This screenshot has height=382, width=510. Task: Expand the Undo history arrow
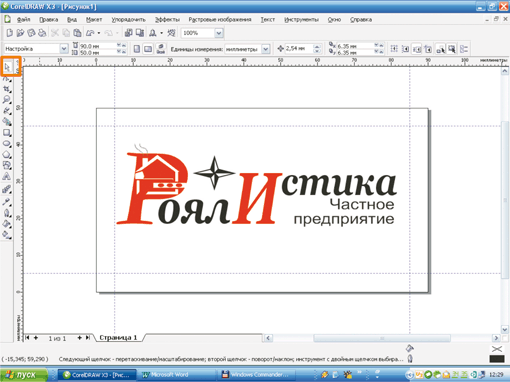click(x=99, y=33)
